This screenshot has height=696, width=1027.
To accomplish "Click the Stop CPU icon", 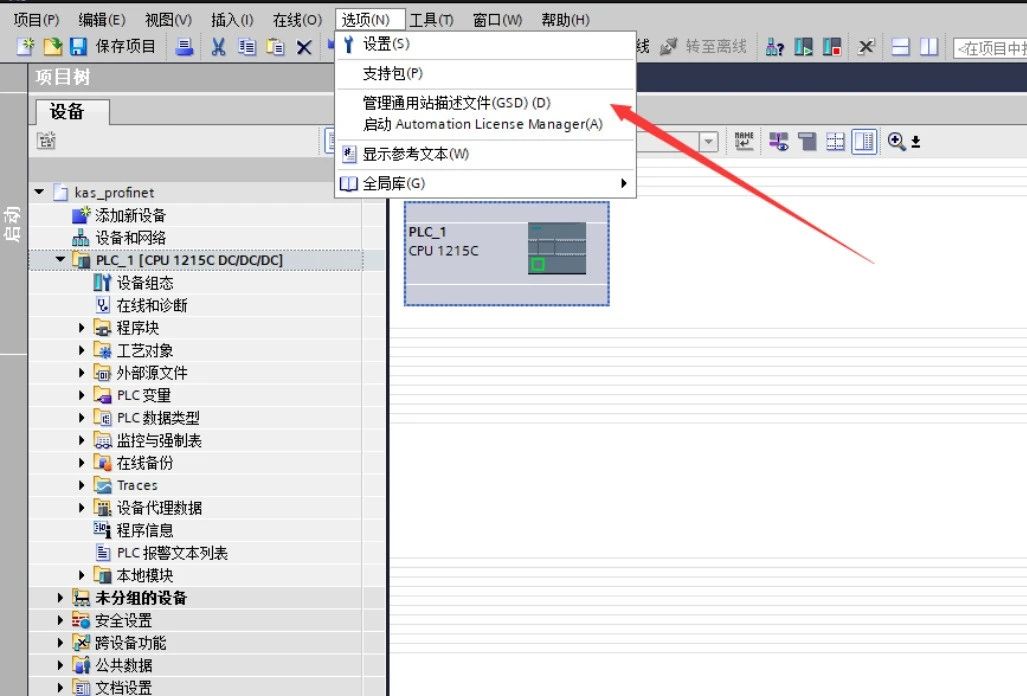I will point(831,47).
